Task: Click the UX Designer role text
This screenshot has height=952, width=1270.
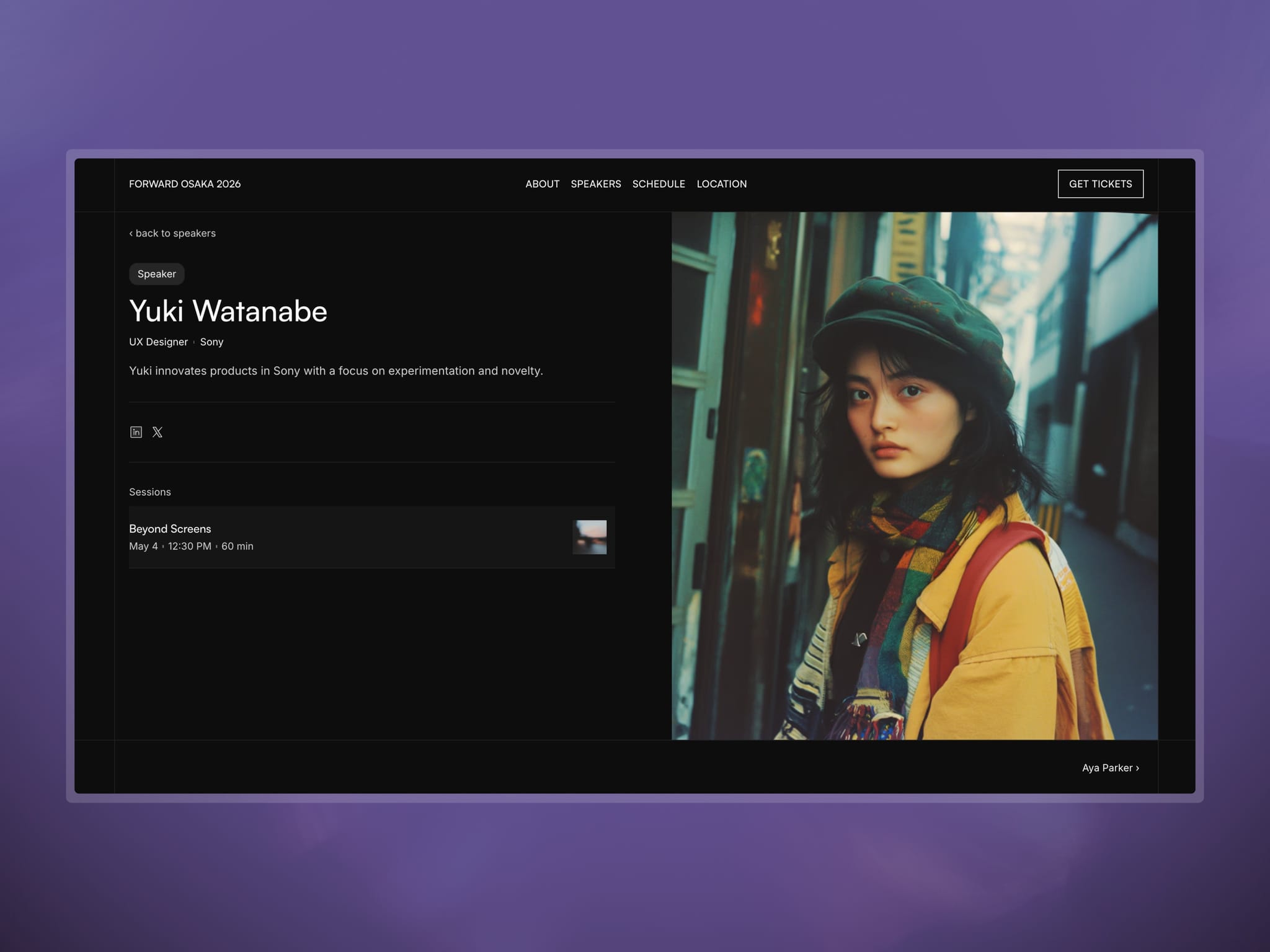Action: tap(158, 342)
